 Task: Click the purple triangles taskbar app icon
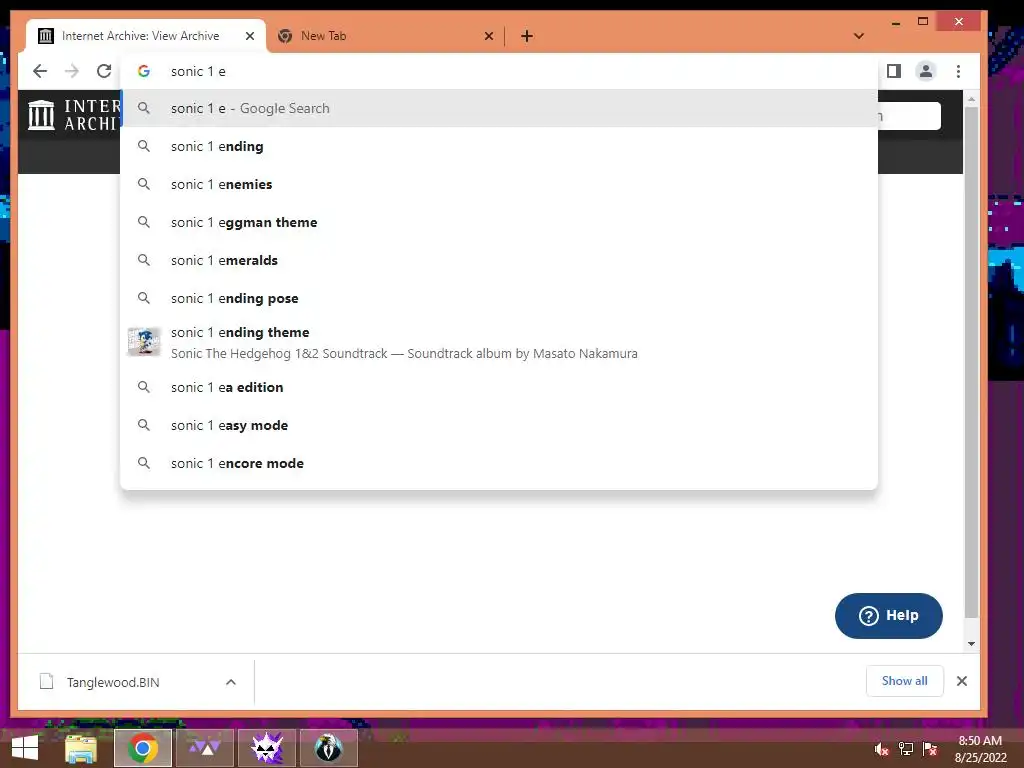[x=205, y=748]
